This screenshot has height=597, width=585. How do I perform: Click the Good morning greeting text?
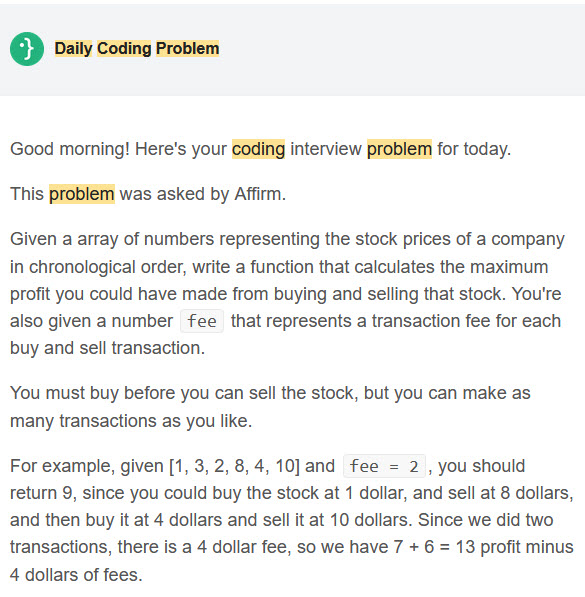point(70,149)
